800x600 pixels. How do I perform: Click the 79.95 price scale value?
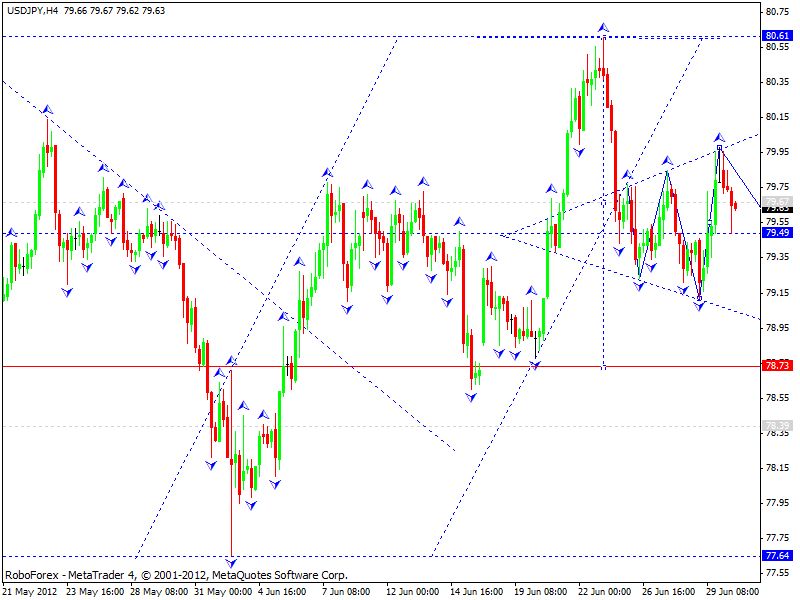coord(777,152)
